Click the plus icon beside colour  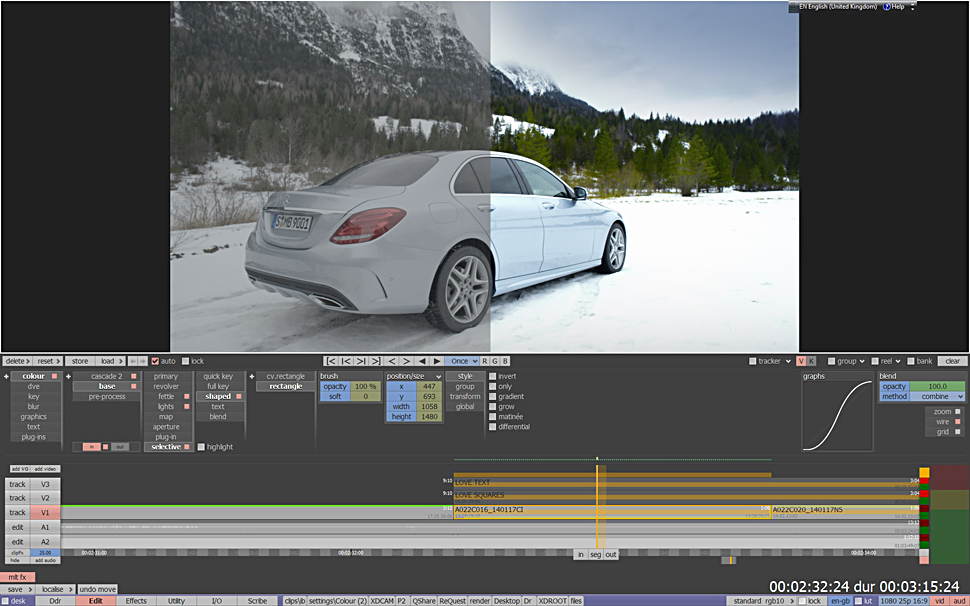(x=6, y=377)
